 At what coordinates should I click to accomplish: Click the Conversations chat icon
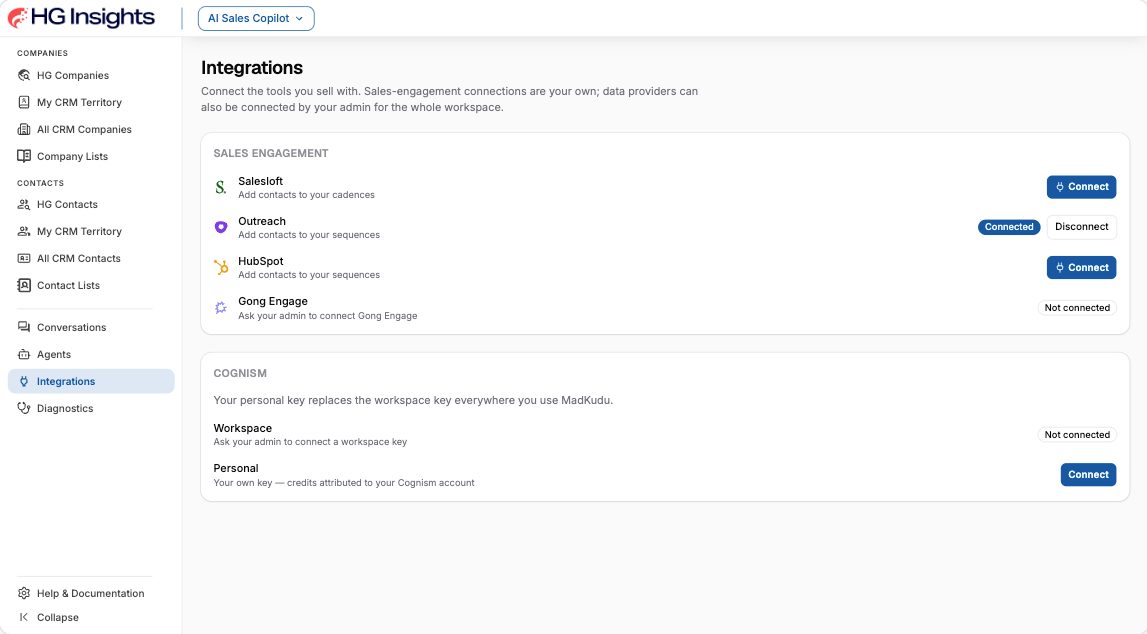[x=24, y=328]
